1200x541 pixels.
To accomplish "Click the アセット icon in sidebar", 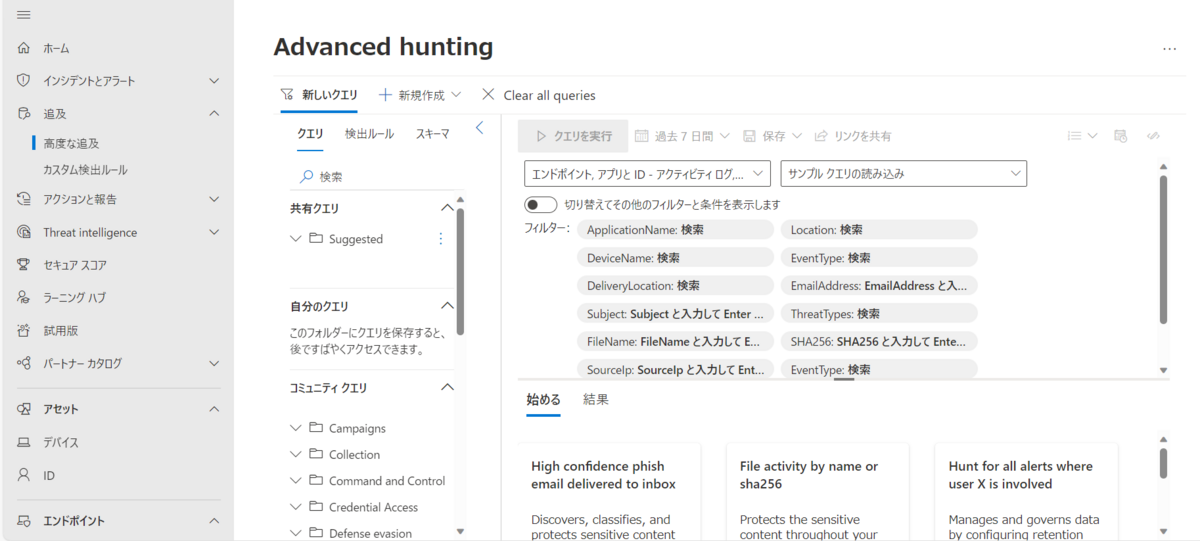I will pos(24,409).
